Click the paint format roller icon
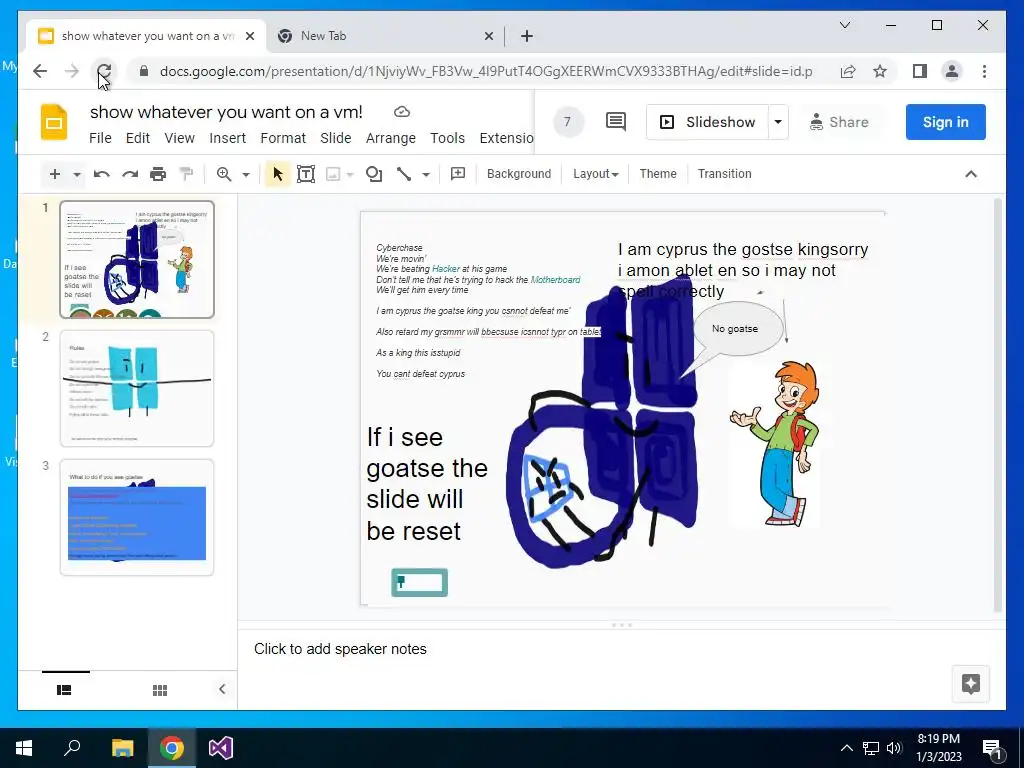Screen dimensions: 1024x768 point(186,174)
